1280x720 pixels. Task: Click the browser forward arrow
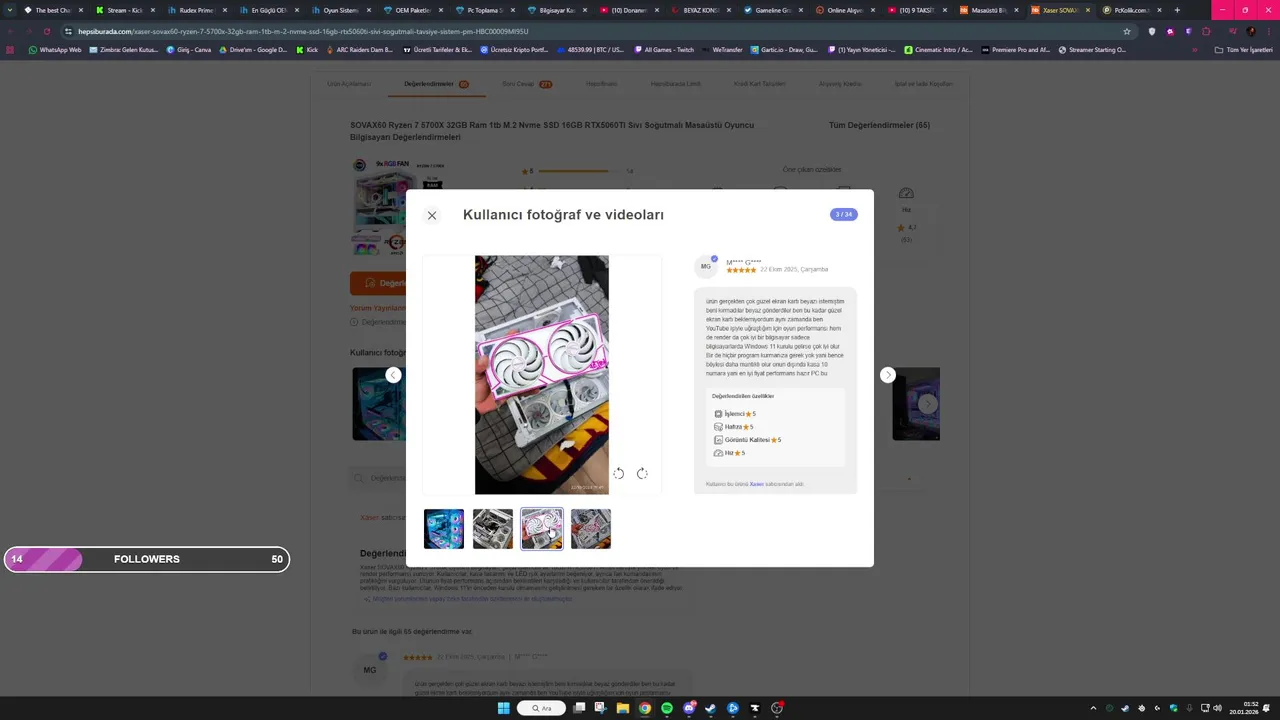28,31
